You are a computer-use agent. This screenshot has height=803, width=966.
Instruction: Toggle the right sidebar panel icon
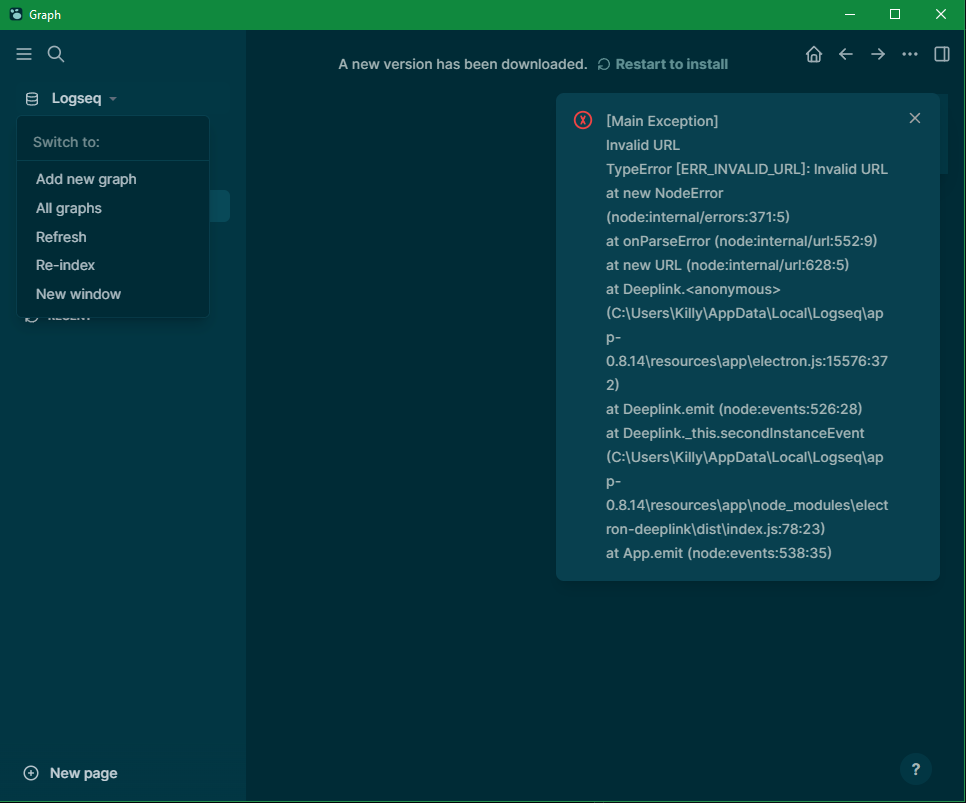941,54
